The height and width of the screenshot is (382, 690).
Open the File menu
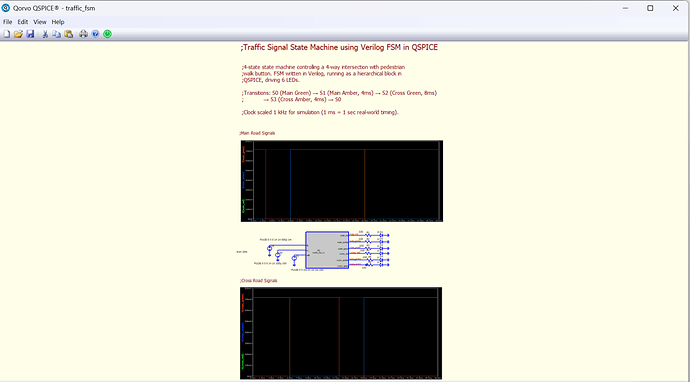coord(7,22)
